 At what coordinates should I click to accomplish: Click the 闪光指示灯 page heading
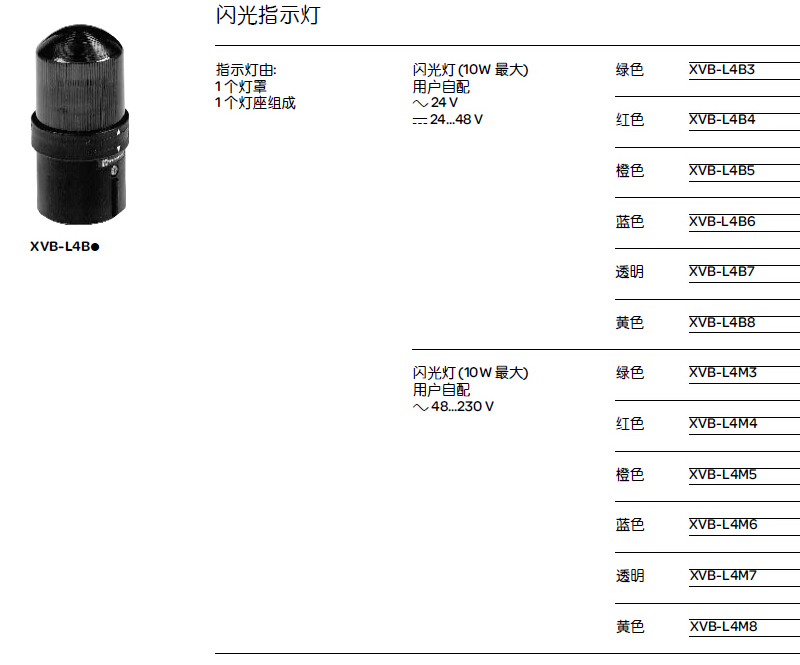[x=268, y=15]
